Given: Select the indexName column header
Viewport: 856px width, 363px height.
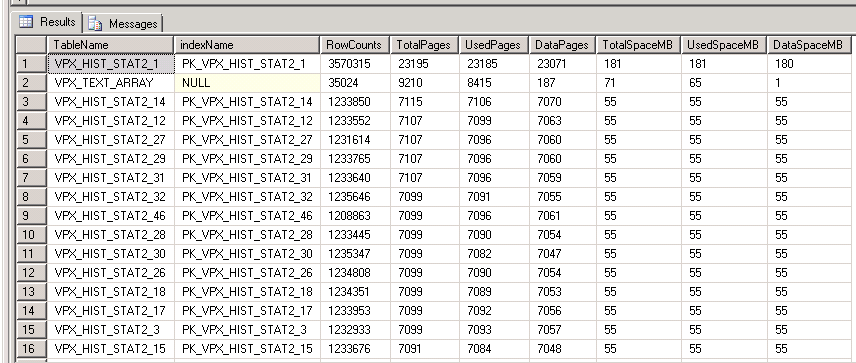Looking at the screenshot, I should click(246, 45).
